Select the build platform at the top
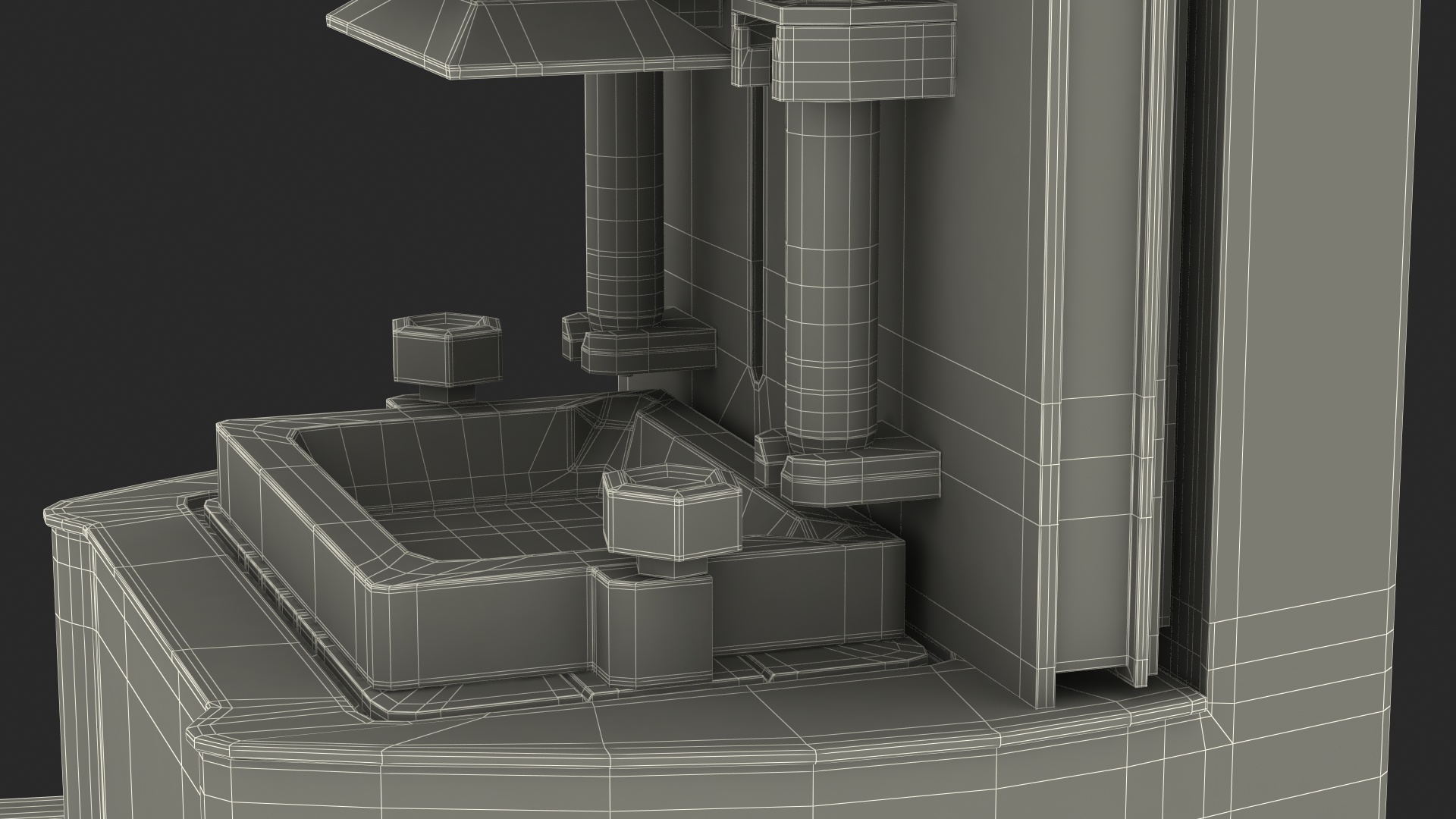Screen dimensions: 1456x819 pyautogui.click(x=531, y=38)
